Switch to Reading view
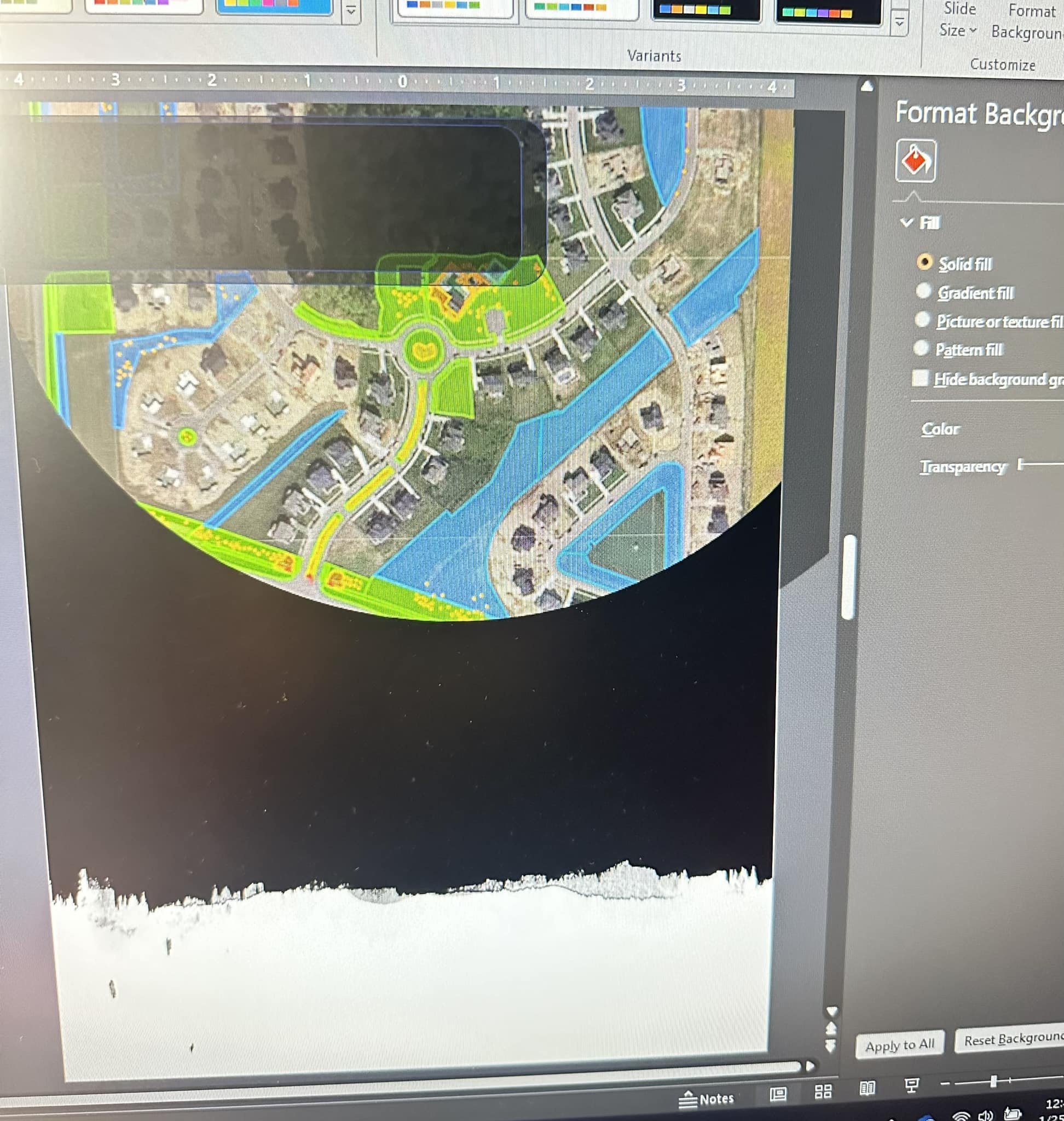Image resolution: width=1064 pixels, height=1121 pixels. pos(867,1088)
